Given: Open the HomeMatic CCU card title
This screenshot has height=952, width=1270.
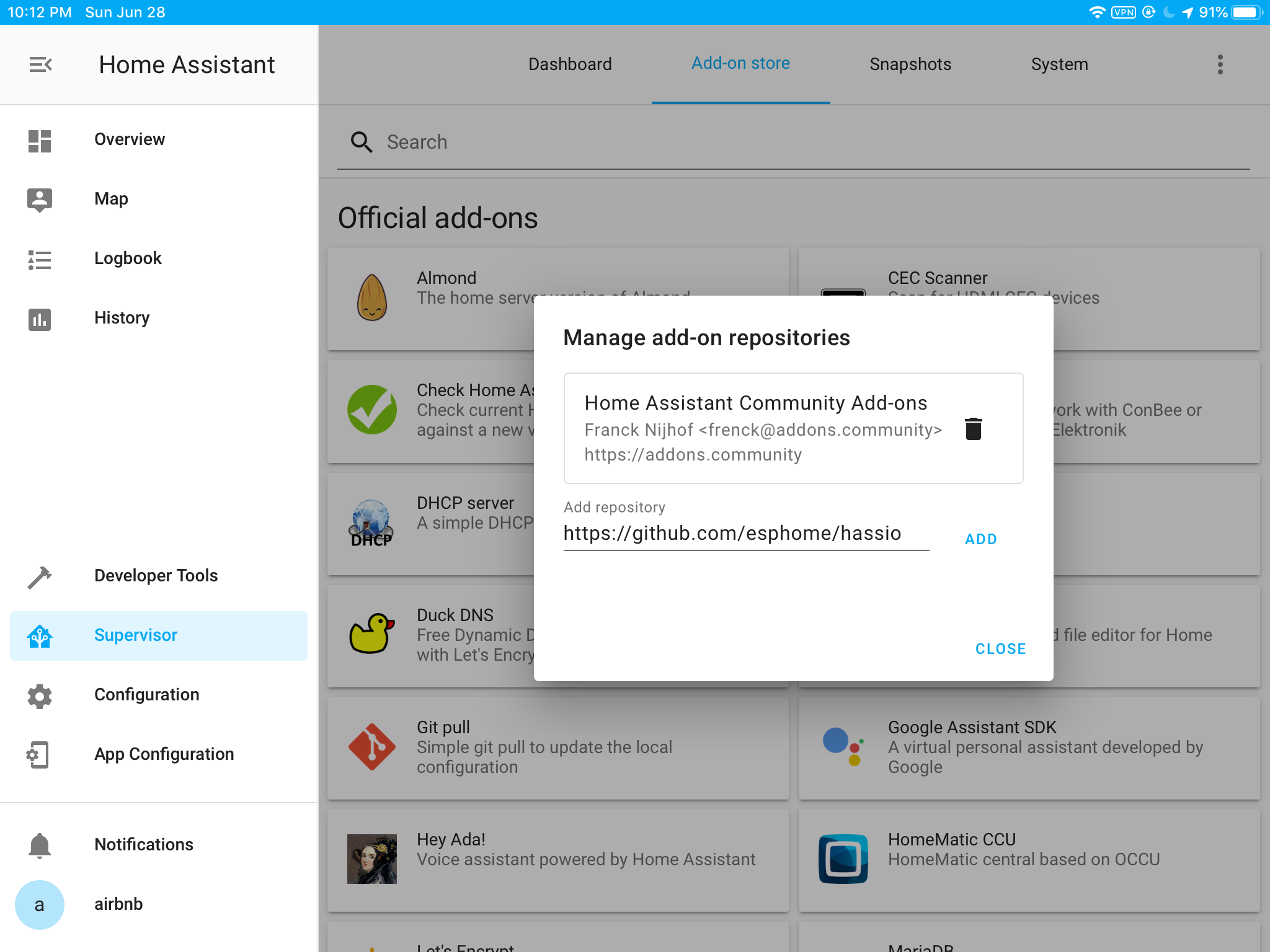Looking at the screenshot, I should pyautogui.click(x=952, y=839).
